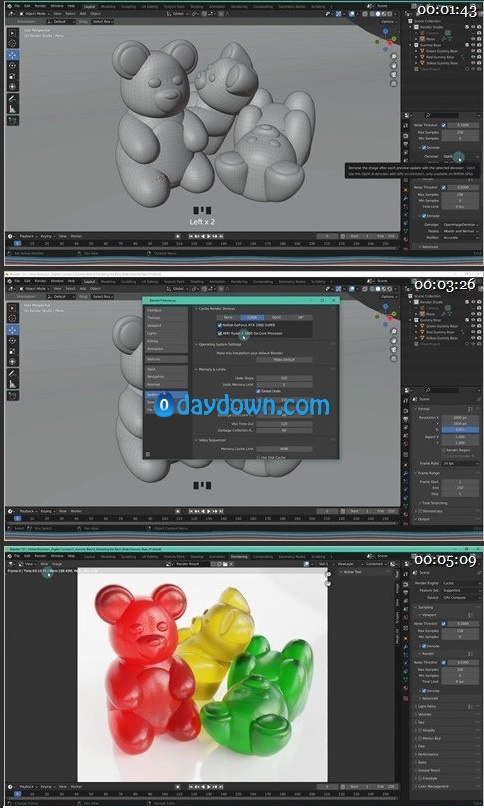Select the Move tool in 00:01:43 frame

(x=12, y=55)
